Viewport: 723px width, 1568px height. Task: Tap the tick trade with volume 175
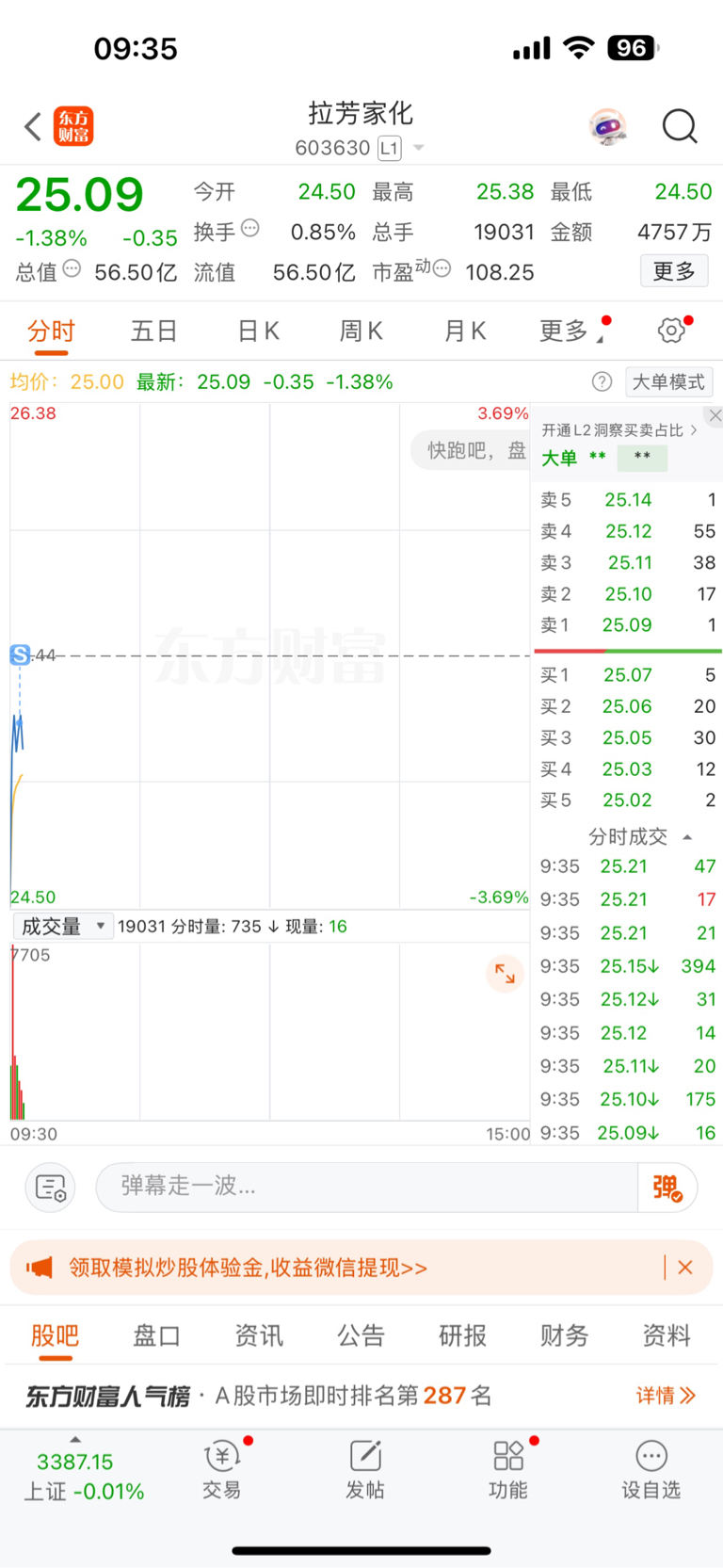pyautogui.click(x=628, y=1099)
